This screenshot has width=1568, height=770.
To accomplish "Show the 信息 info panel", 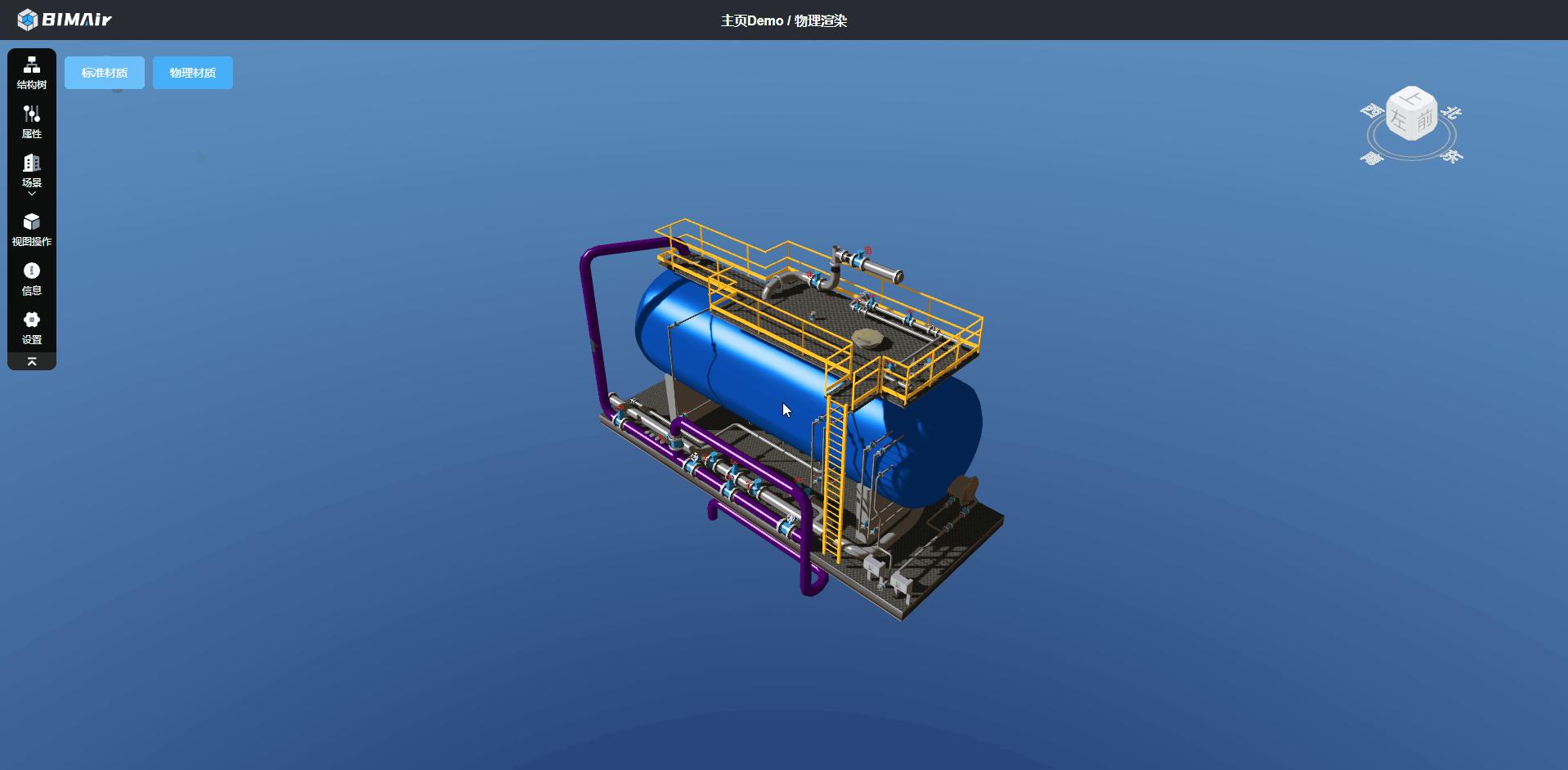I will (x=32, y=279).
